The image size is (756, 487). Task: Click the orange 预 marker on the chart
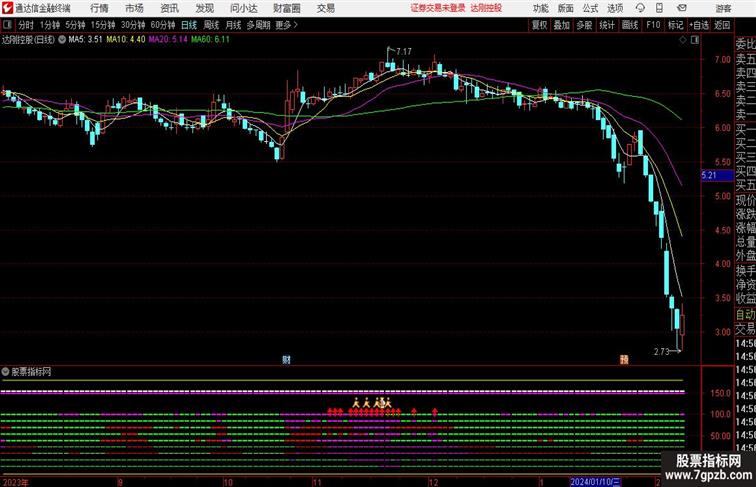pos(624,359)
